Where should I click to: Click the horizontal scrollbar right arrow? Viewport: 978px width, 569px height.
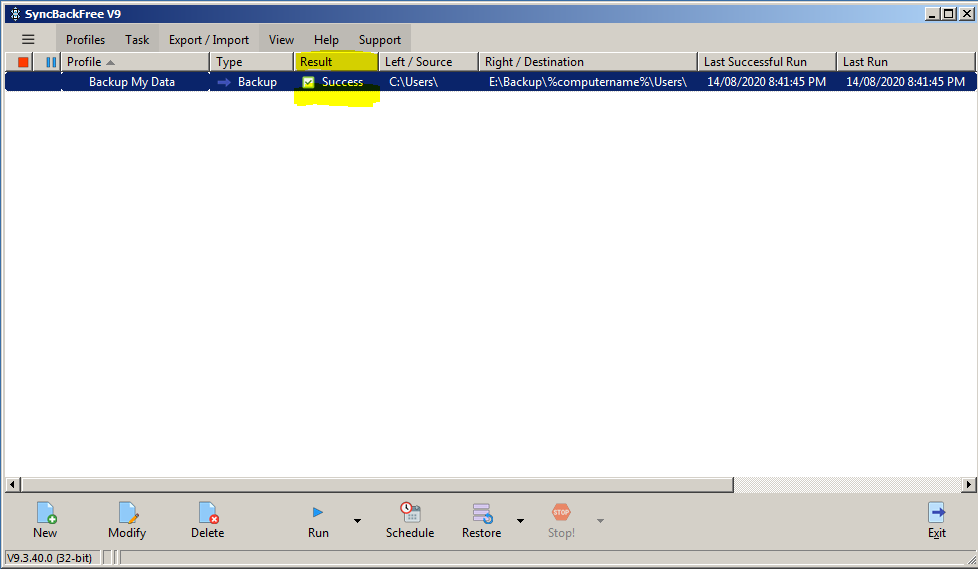coord(968,484)
